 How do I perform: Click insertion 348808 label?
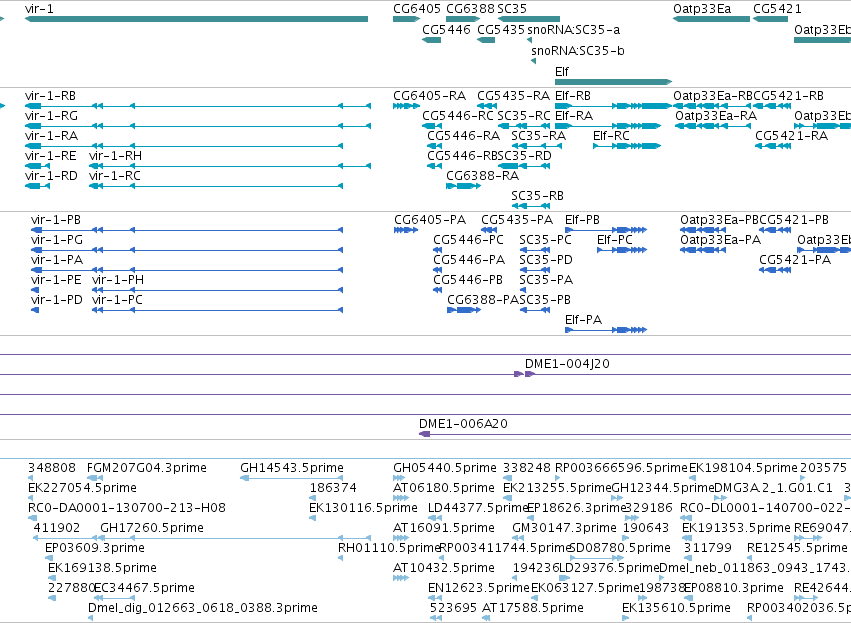pyautogui.click(x=52, y=468)
